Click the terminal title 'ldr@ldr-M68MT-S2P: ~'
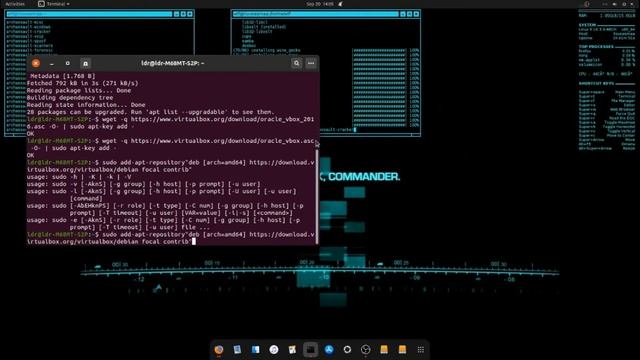Viewport: 640px width, 360px height. (173, 63)
